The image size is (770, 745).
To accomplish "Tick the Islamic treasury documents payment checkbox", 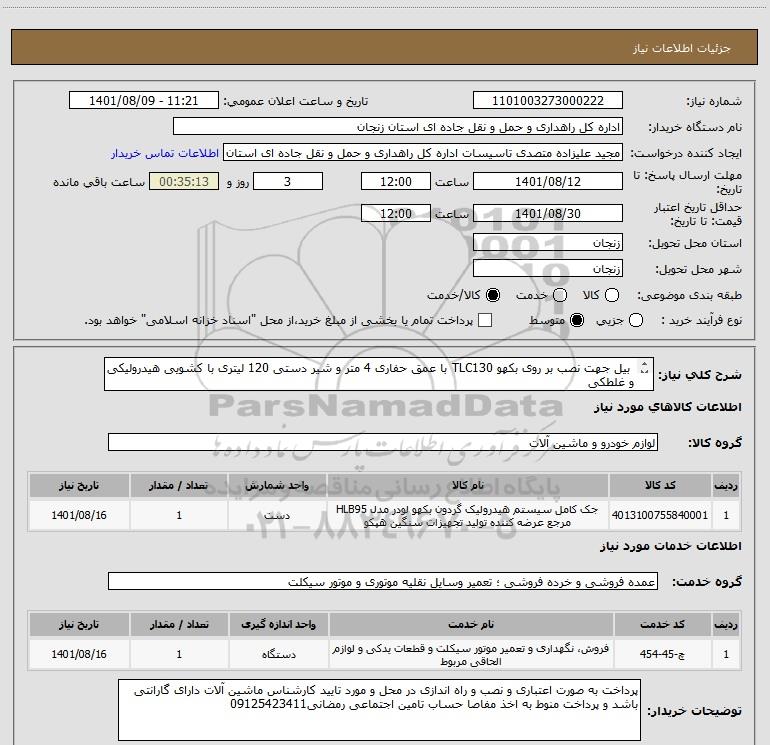I will [x=485, y=321].
